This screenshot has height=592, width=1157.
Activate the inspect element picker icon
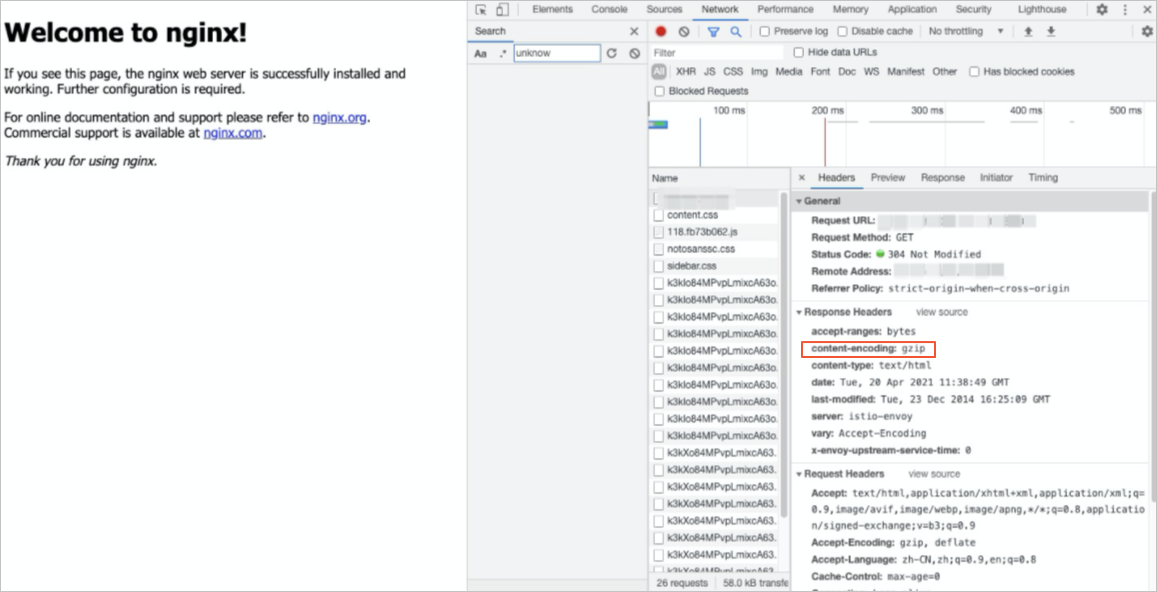pyautogui.click(x=481, y=10)
